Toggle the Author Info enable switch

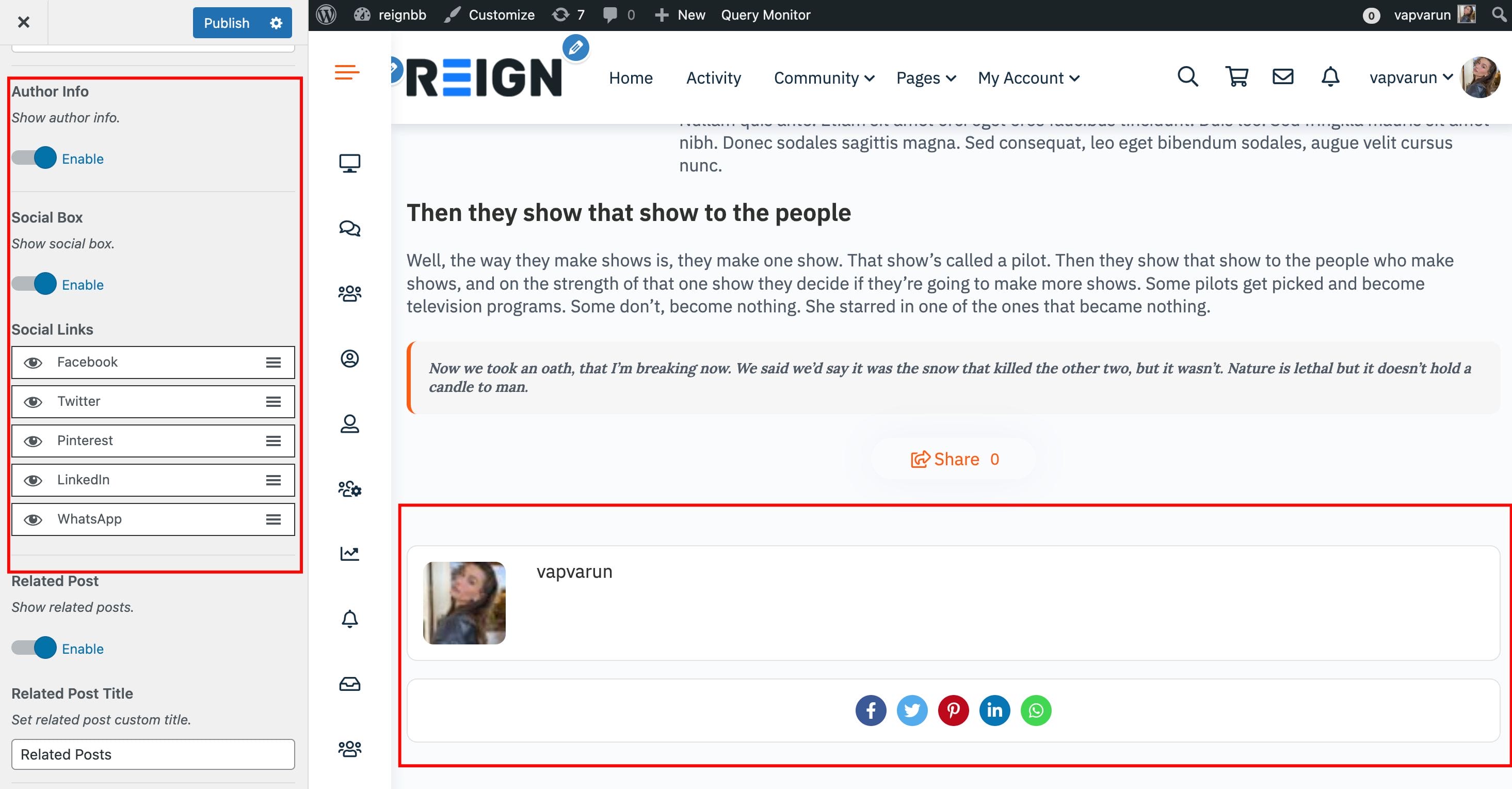click(35, 158)
